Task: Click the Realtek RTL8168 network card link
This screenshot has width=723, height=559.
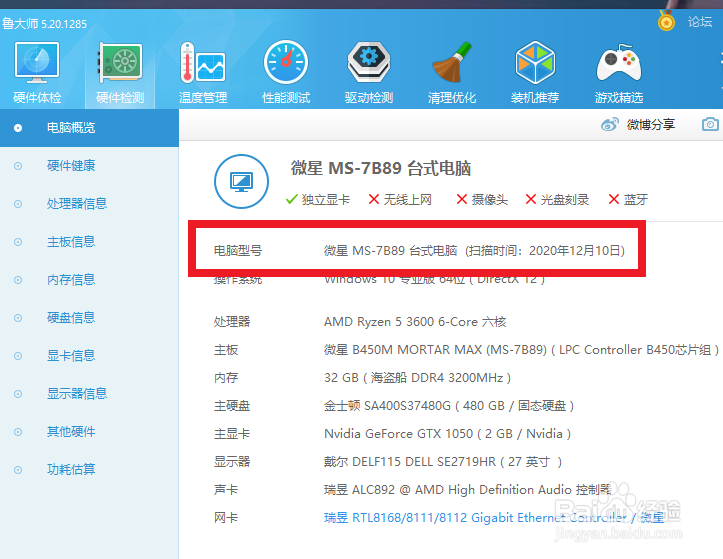Action: (494, 517)
